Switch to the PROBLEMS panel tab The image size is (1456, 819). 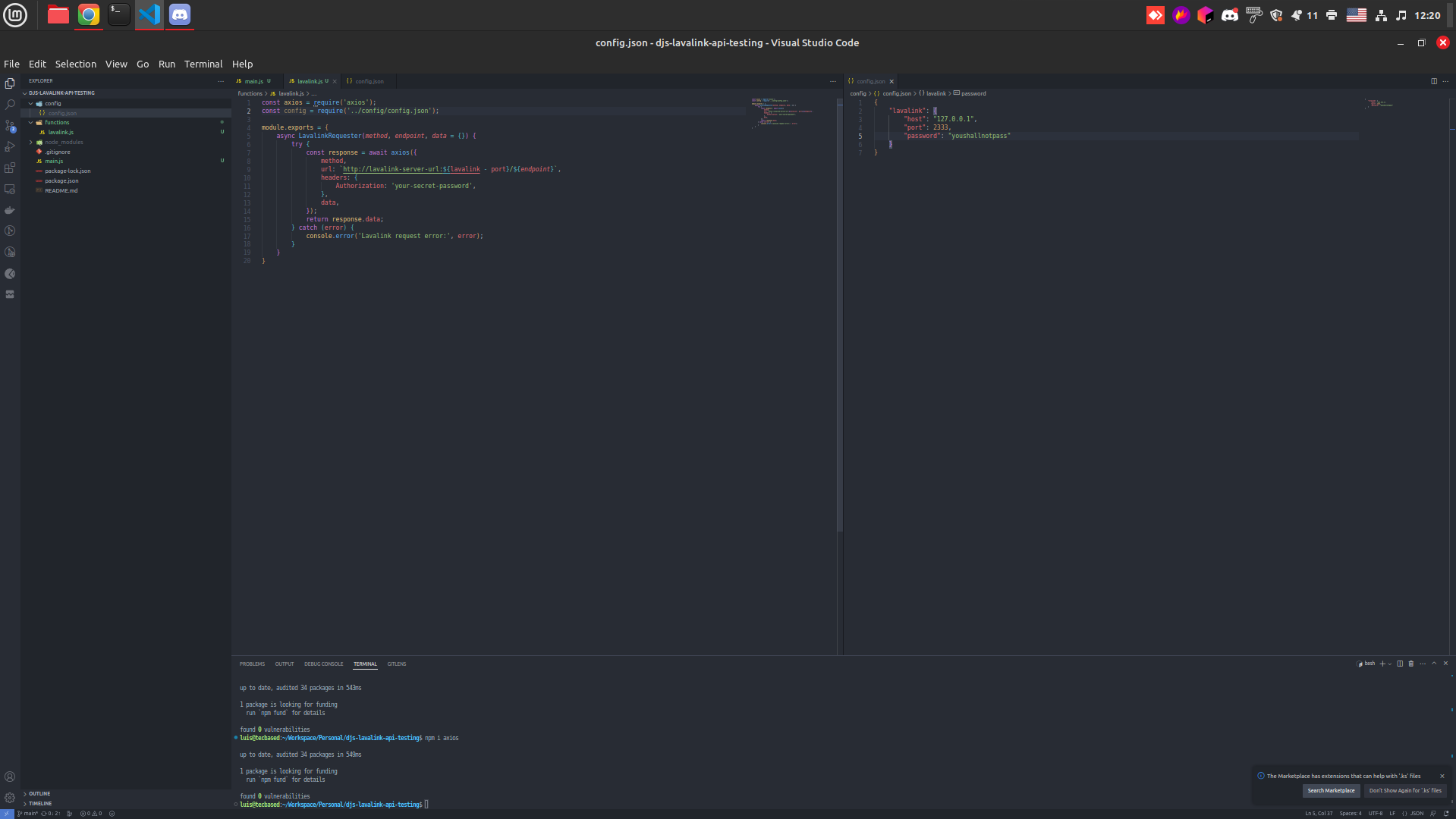coord(252,664)
